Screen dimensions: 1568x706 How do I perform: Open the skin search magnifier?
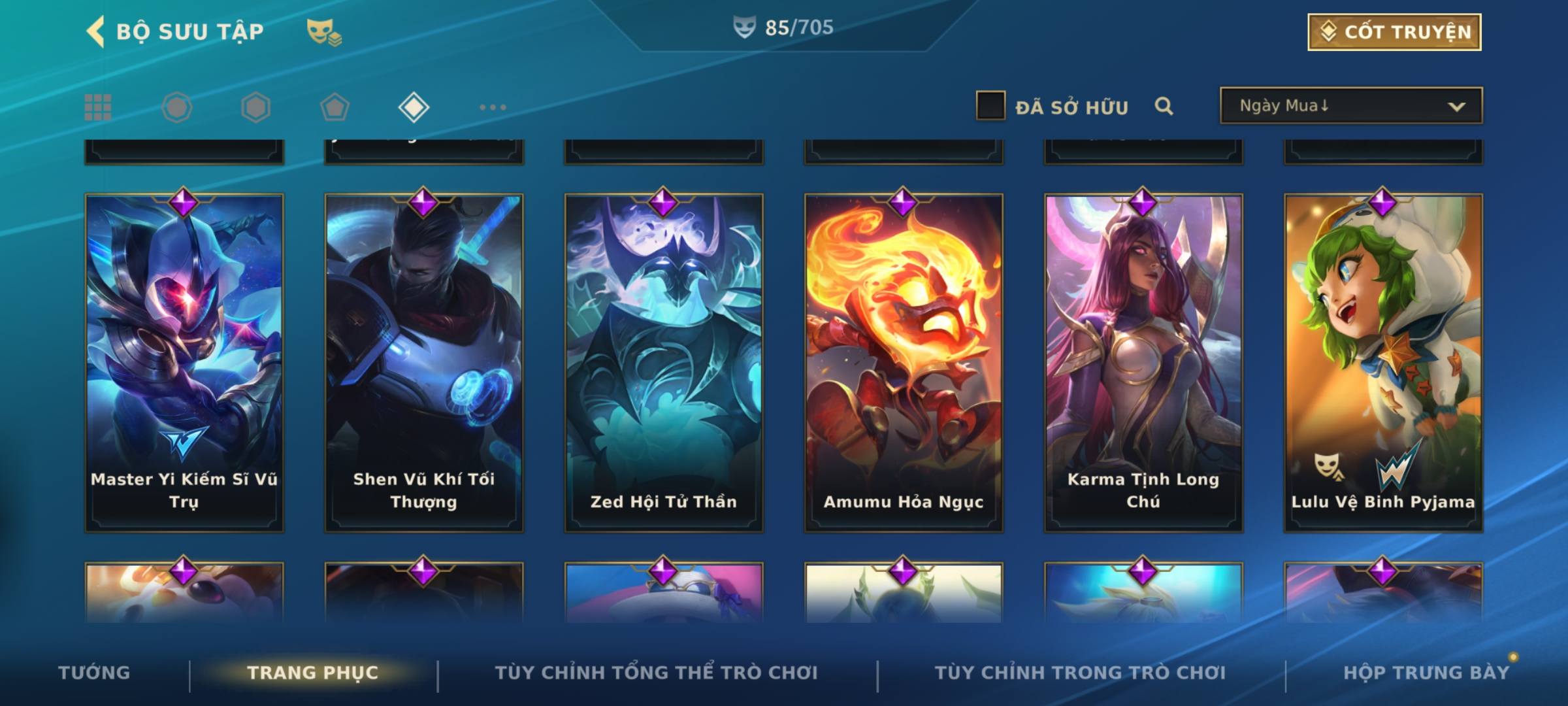pos(1164,106)
